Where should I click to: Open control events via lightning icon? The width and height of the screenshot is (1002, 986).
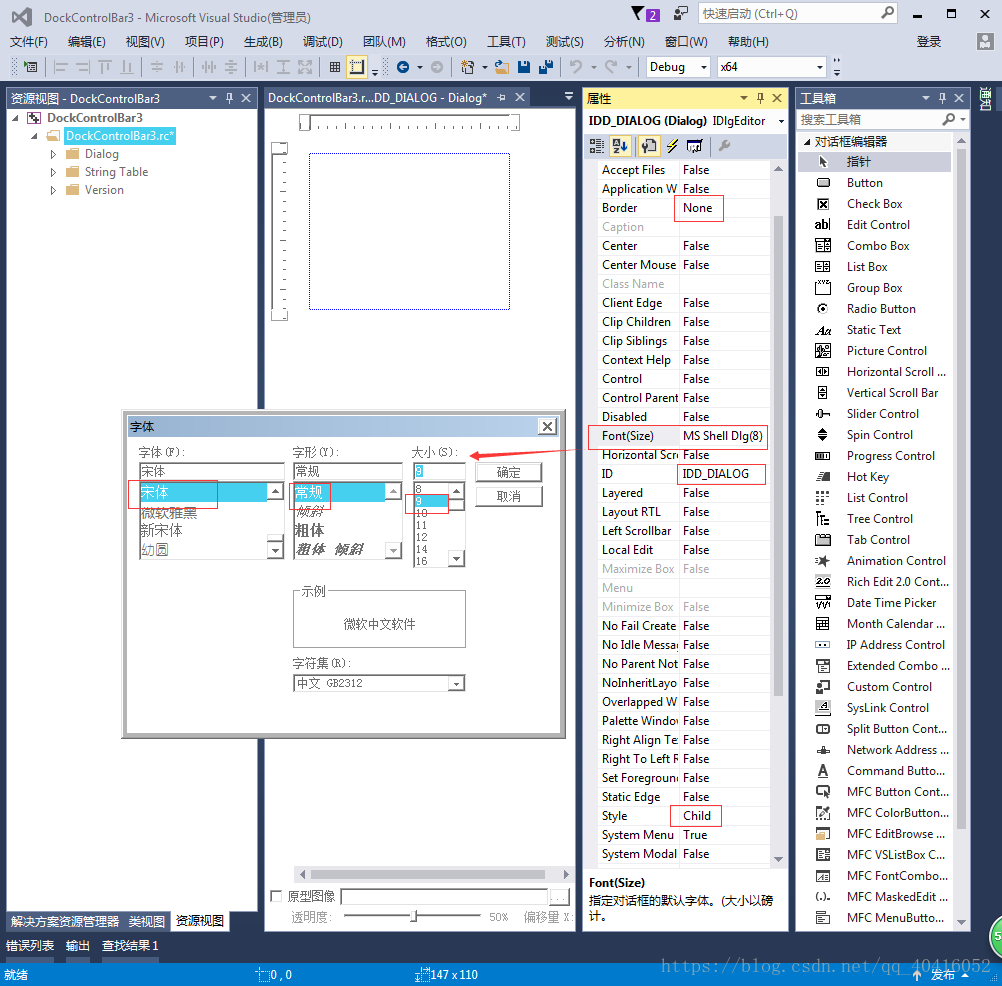[x=672, y=146]
